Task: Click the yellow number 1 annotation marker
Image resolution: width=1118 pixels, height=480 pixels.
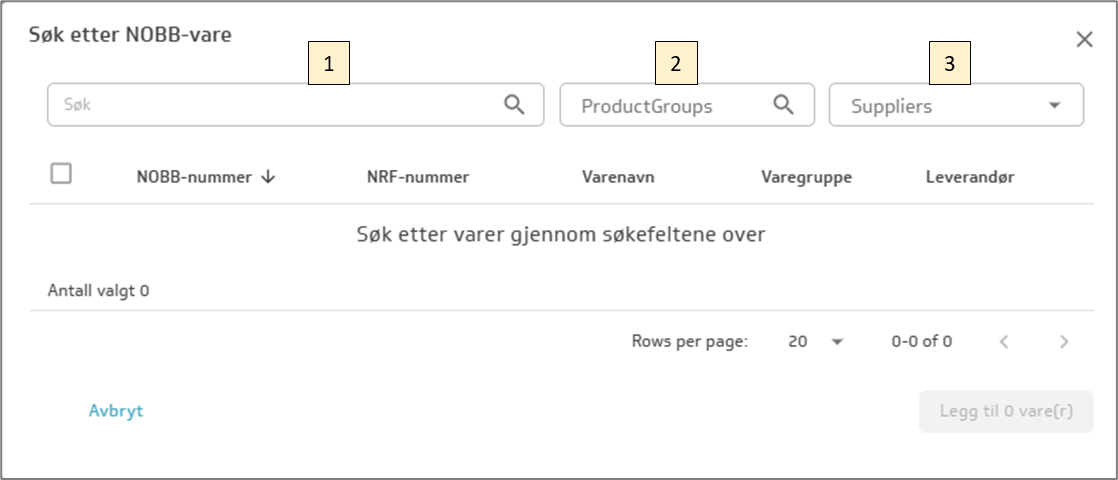Action: (328, 64)
